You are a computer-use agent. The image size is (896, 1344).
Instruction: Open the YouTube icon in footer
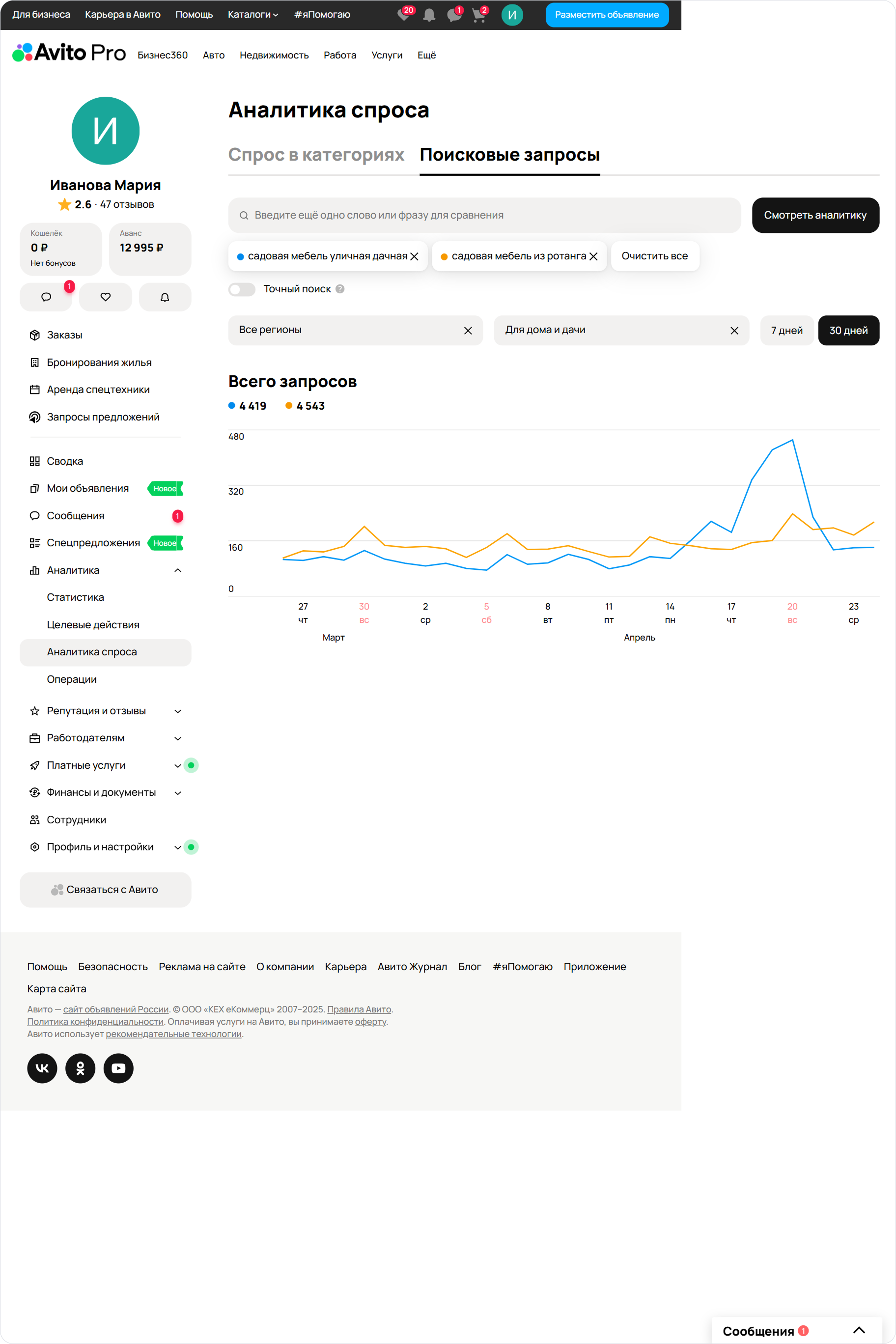[118, 1068]
